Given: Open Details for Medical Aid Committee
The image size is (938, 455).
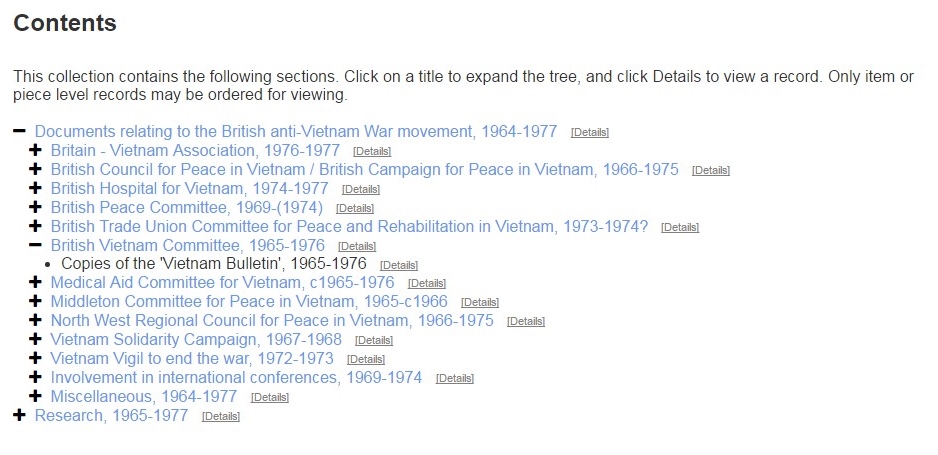Looking at the screenshot, I should pyautogui.click(x=427, y=284).
